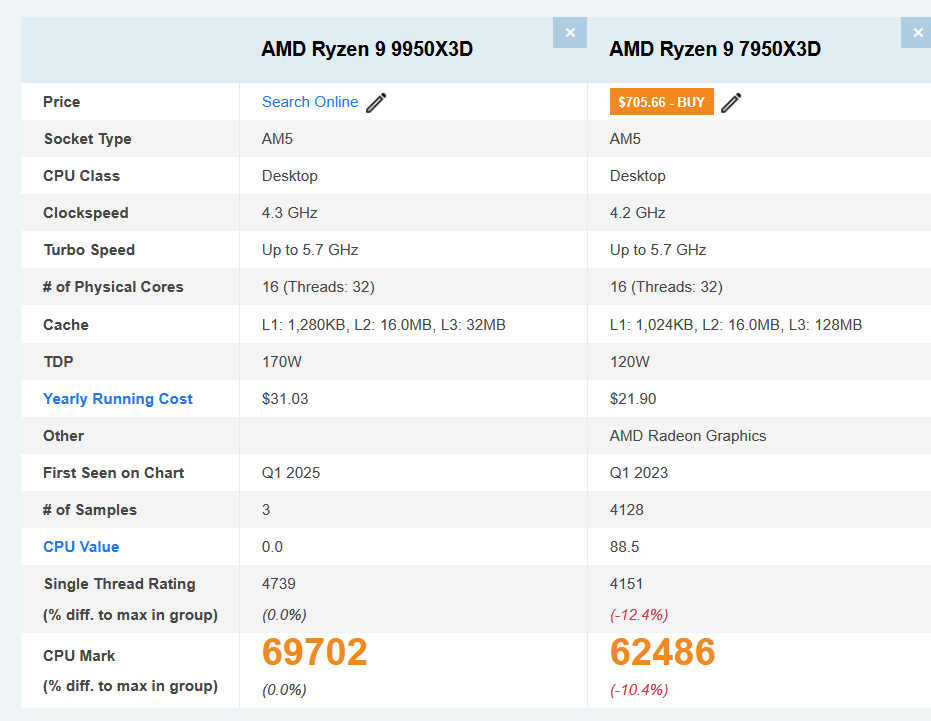Click the 4.2 GHz clockspeed value
This screenshot has height=721, width=931.
[x=638, y=213]
